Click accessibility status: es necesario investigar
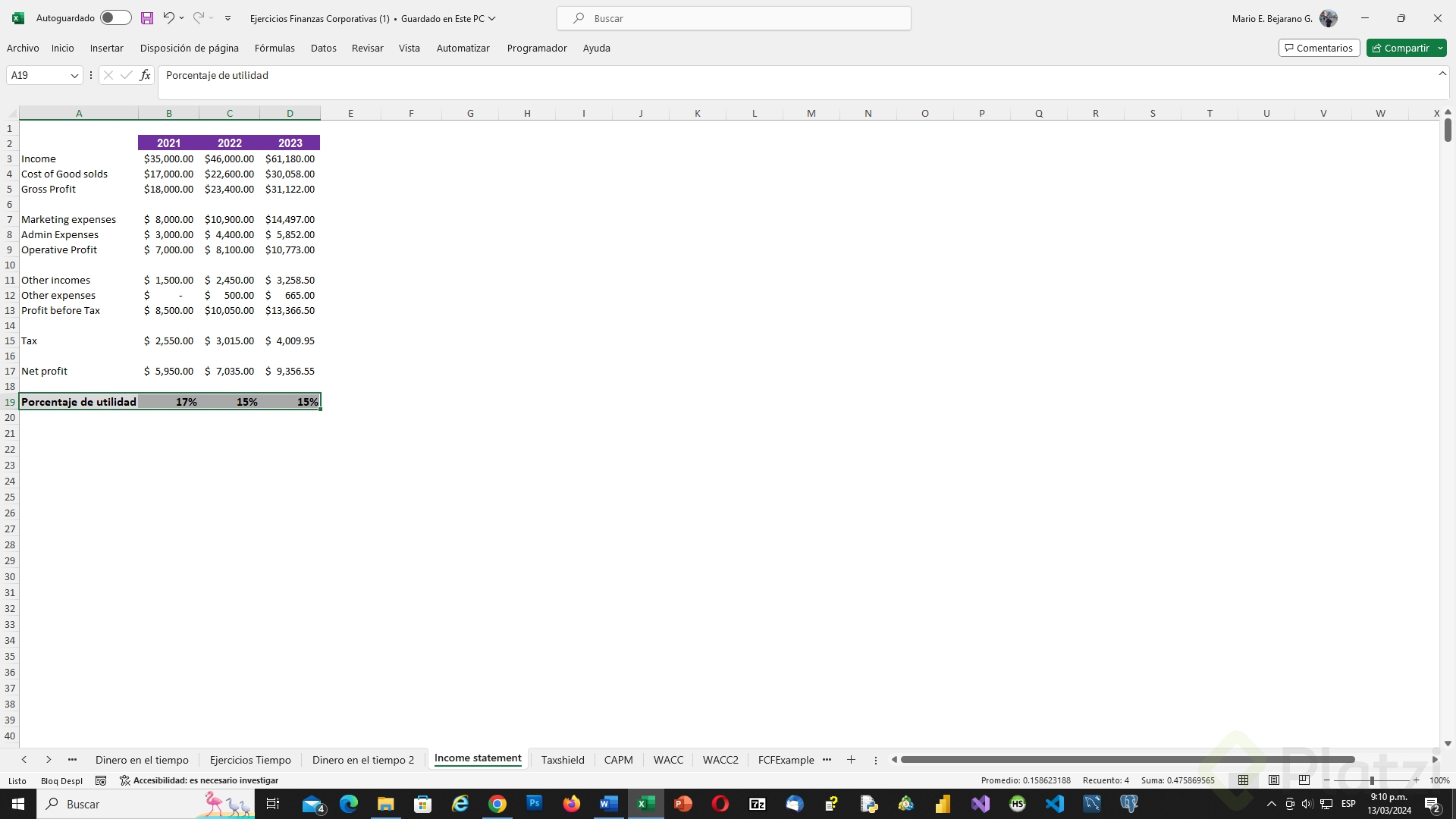Screen dimensions: 1456x819 [x=199, y=780]
